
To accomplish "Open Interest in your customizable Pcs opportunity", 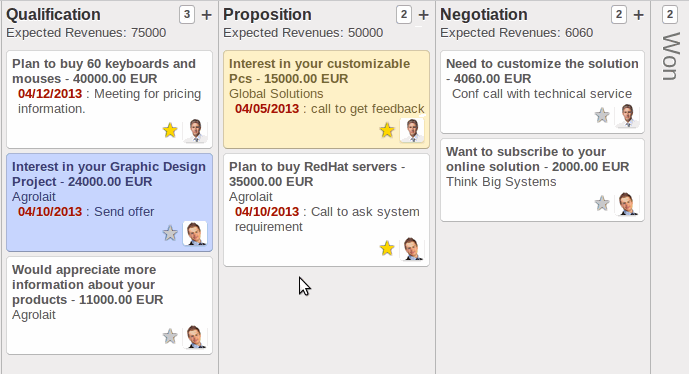I will (319, 71).
